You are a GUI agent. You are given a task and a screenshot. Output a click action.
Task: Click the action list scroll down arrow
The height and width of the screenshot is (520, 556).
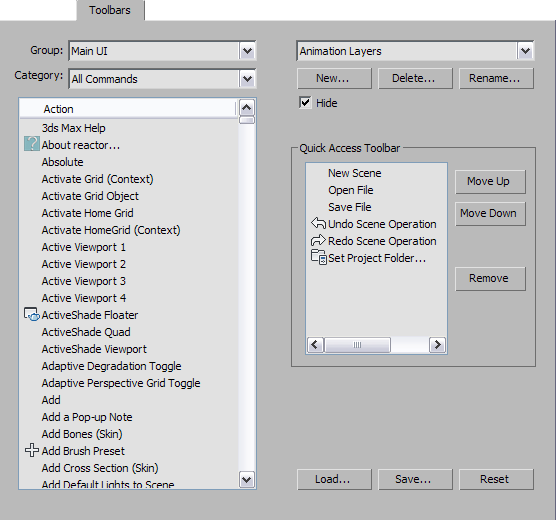tap(247, 480)
